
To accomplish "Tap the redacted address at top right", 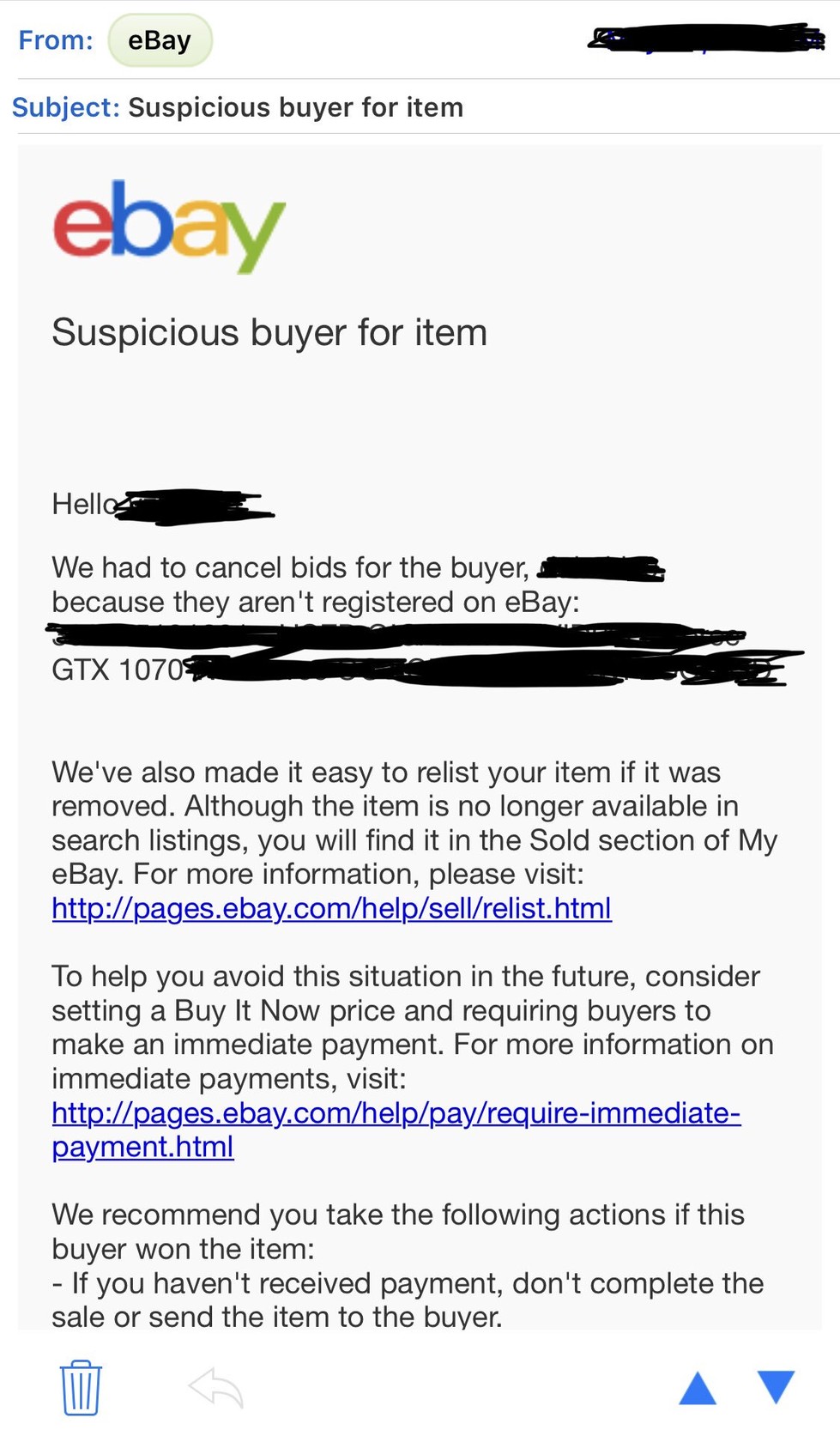I will (x=705, y=39).
